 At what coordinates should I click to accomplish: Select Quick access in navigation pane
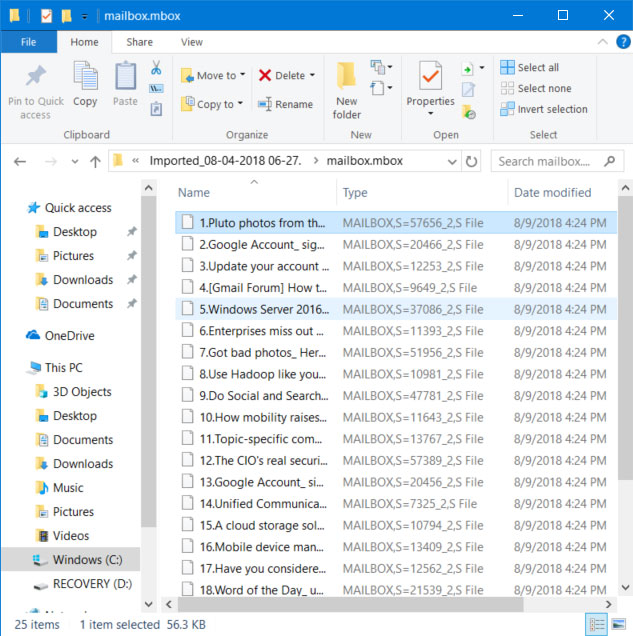69,208
